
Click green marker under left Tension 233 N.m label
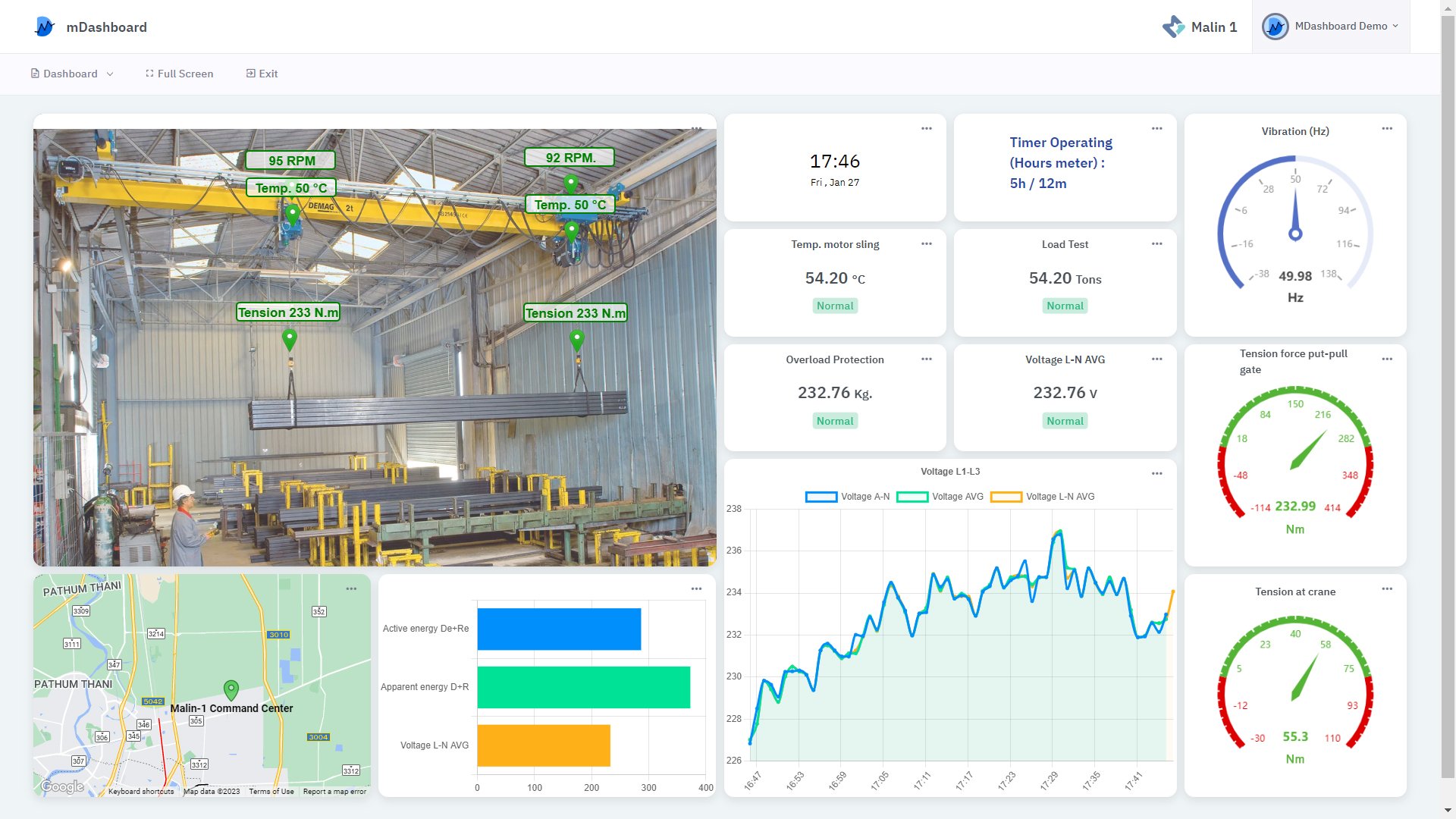(289, 340)
